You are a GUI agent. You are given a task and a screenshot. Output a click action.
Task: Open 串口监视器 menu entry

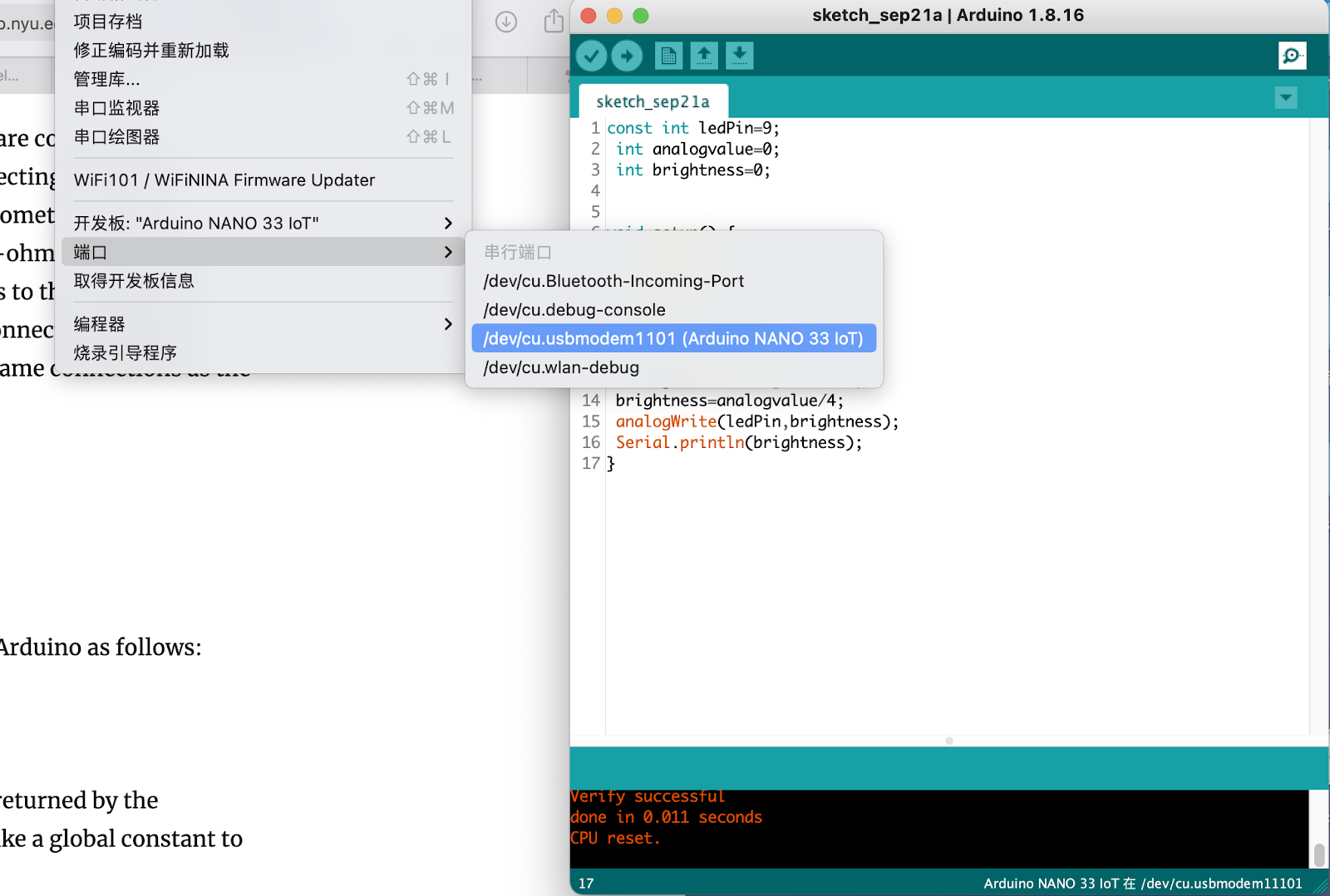point(263,108)
